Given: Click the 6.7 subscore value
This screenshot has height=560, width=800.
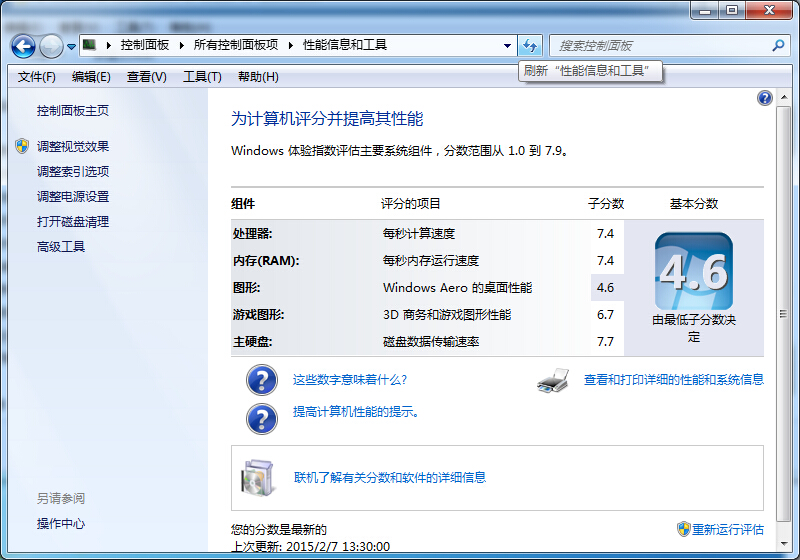Looking at the screenshot, I should 606,315.
